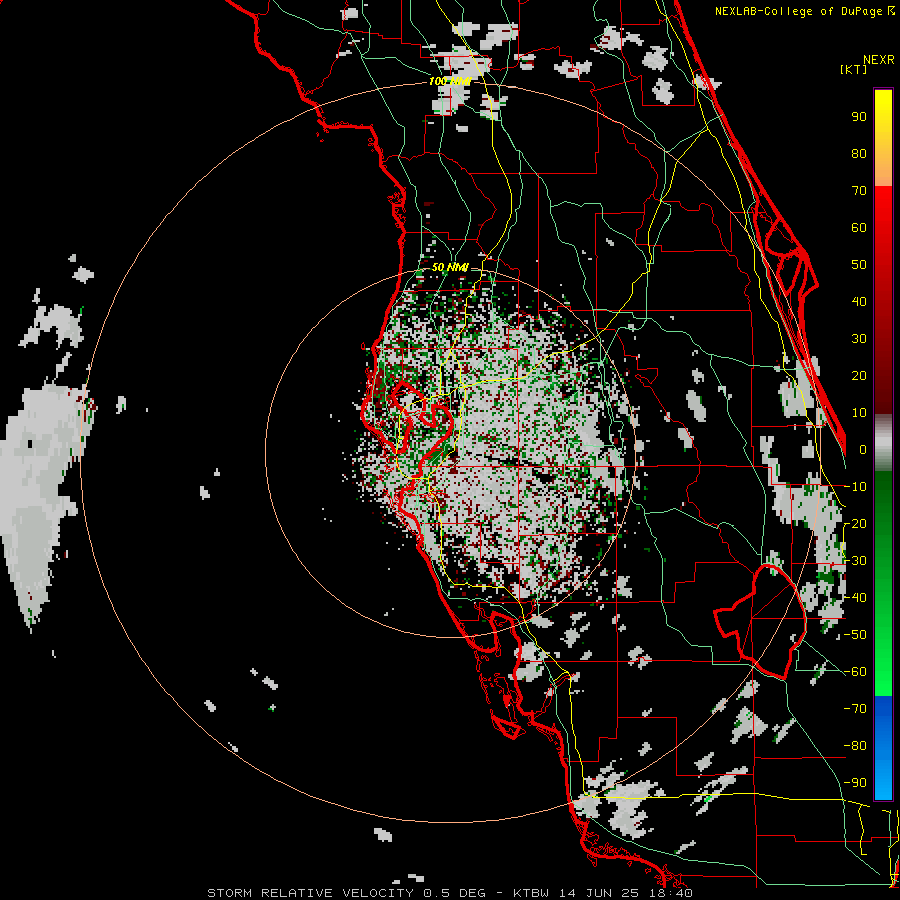Click the -40 label on the velocity scale
Viewport: 900px width, 900px height.
(855, 598)
